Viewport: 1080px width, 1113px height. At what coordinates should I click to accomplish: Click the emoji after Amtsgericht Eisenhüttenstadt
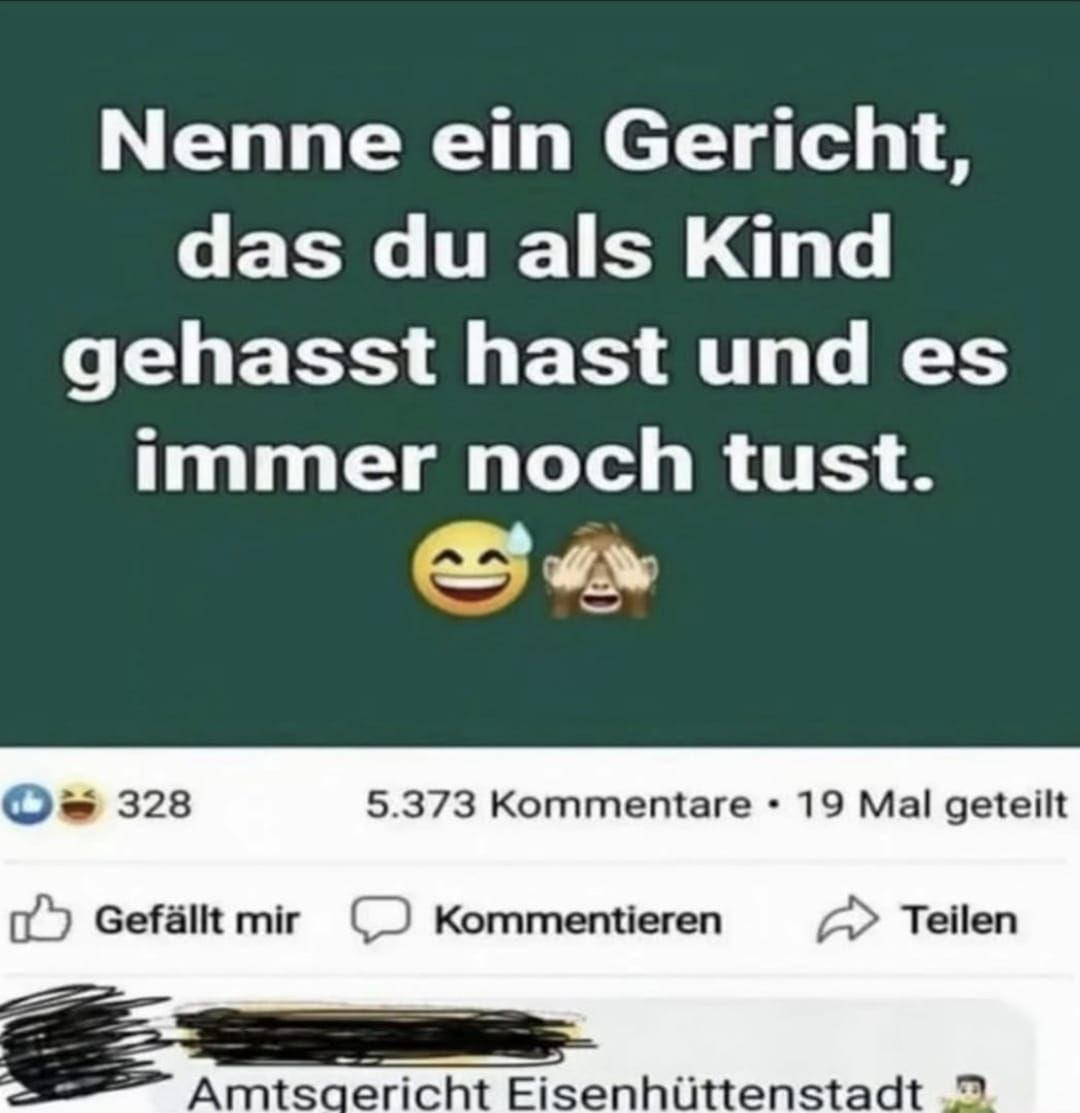(962, 1095)
